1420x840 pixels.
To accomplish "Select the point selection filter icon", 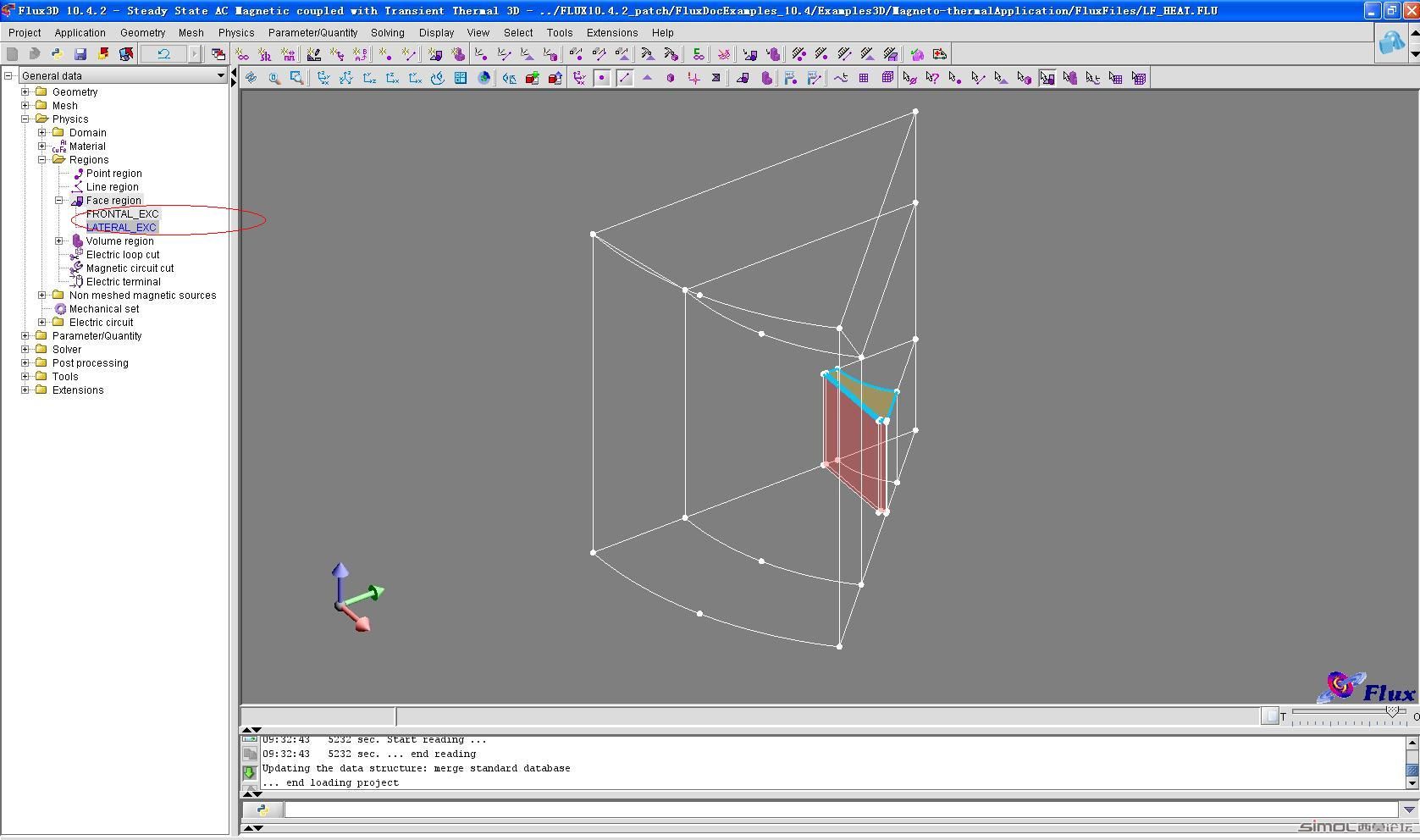I will coord(955,78).
